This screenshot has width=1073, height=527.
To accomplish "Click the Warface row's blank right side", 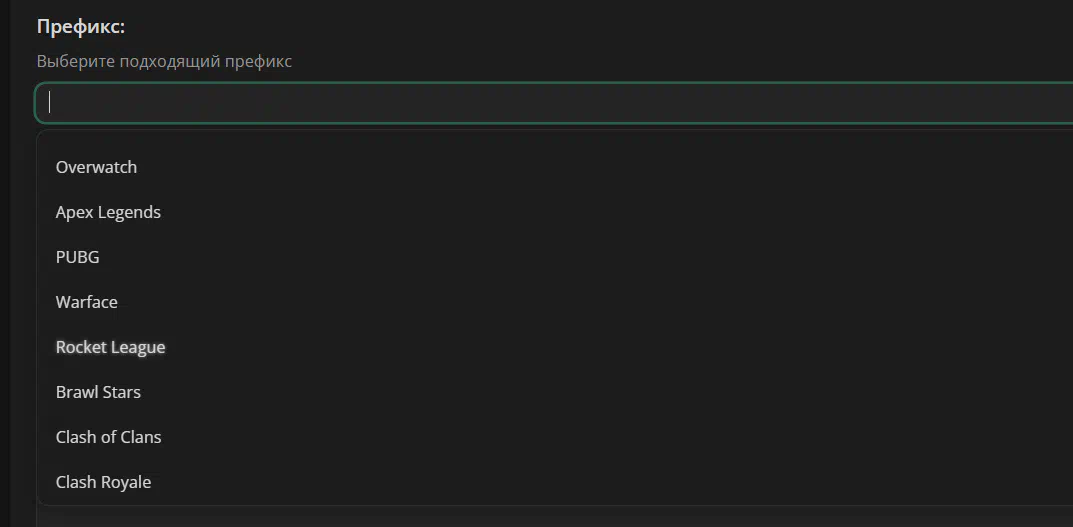I will 595,302.
